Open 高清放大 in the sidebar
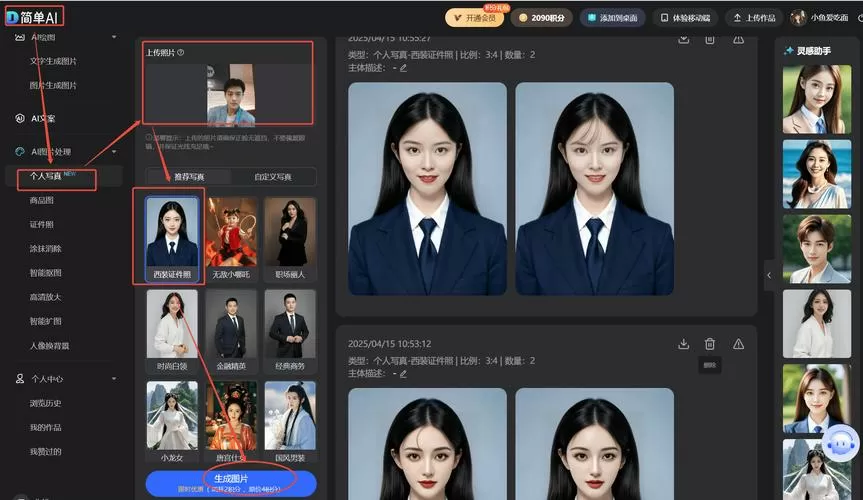The image size is (863, 500). click(45, 297)
